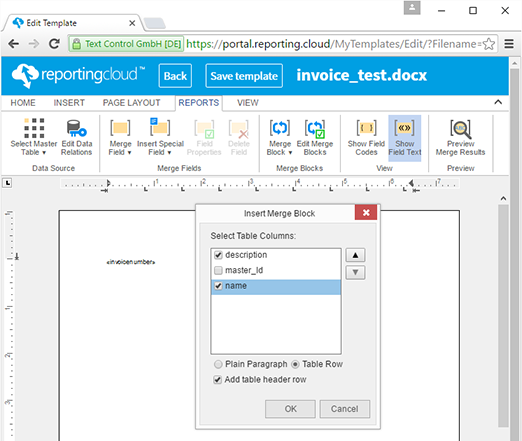Move selected column up with arrow button
This screenshot has width=522, height=441.
[x=355, y=255]
